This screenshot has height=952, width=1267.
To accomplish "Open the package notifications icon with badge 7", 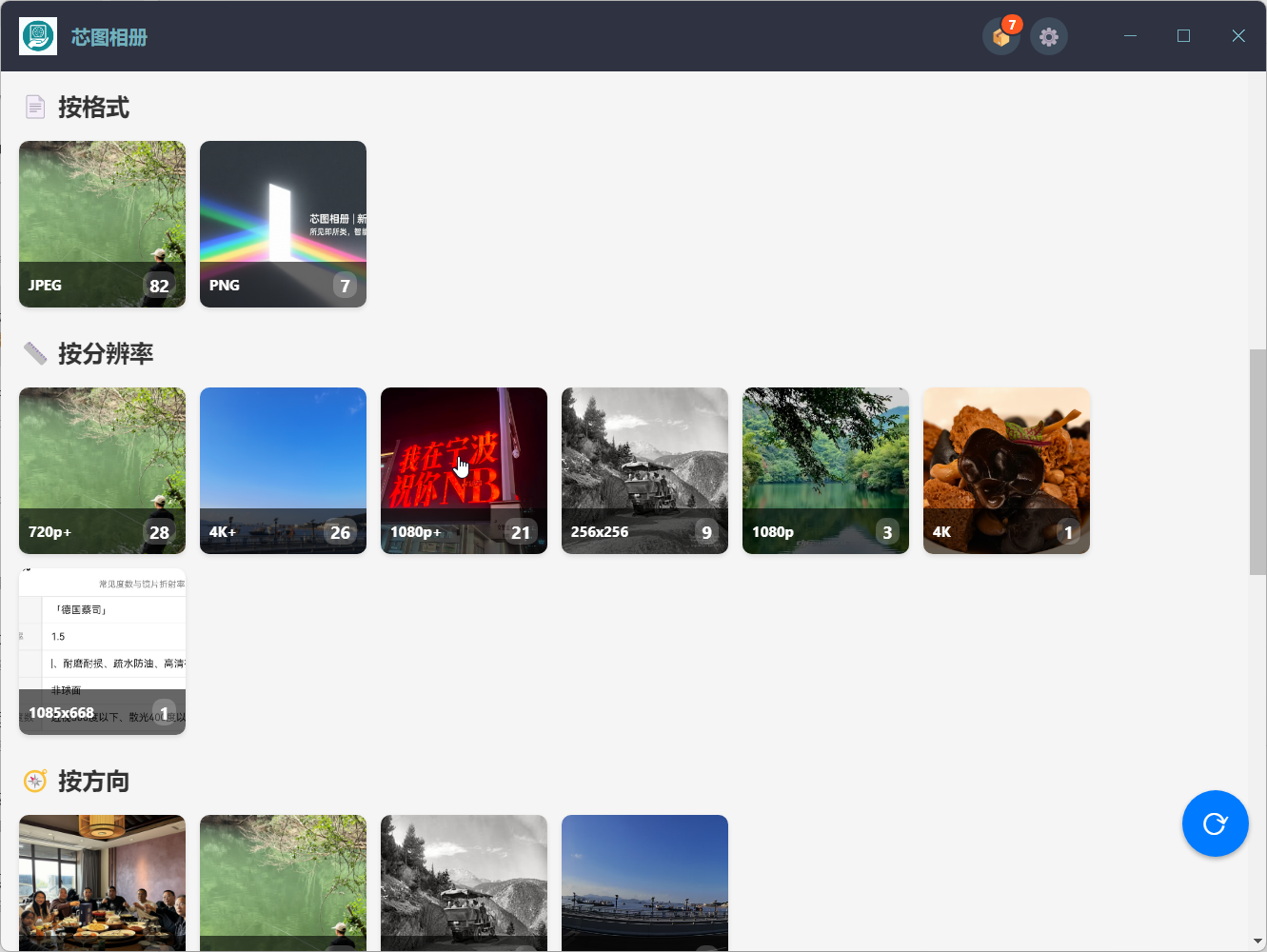I will click(x=1000, y=37).
